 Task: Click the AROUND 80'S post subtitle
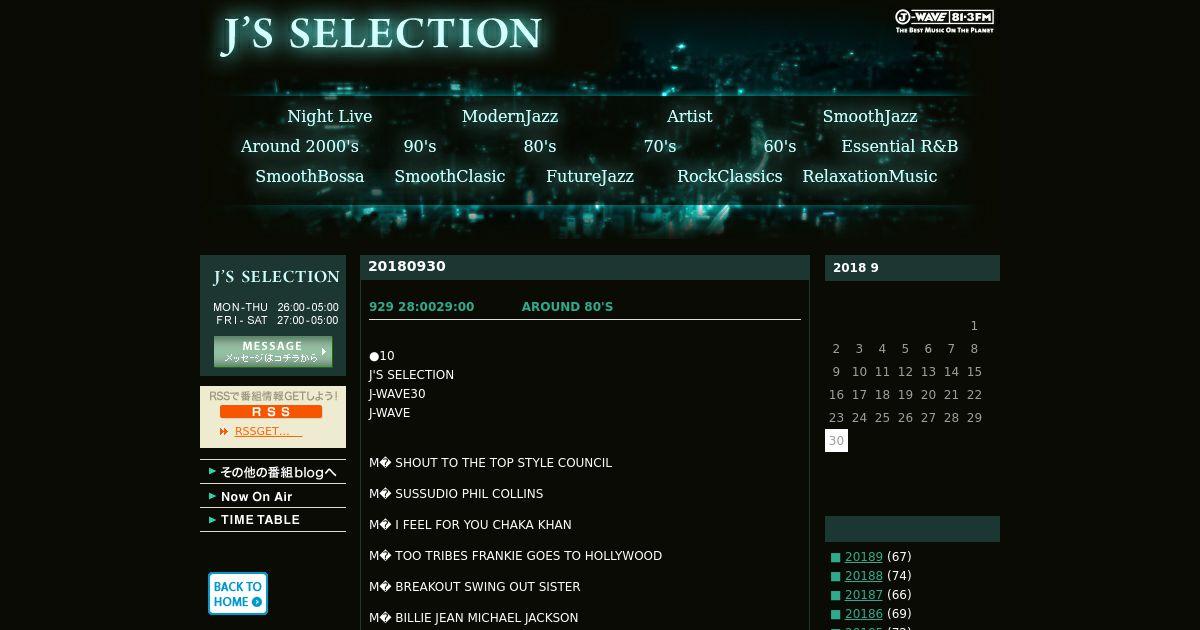coord(567,307)
